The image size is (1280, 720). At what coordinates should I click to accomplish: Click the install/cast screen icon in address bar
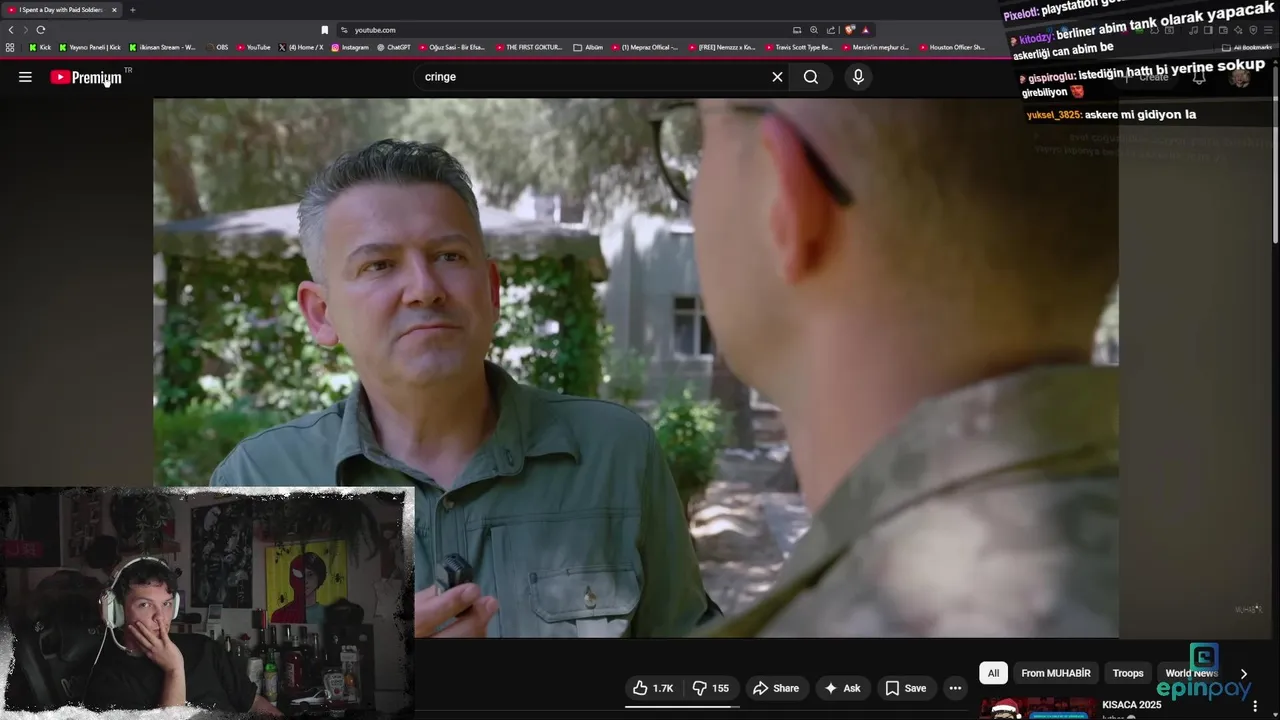[797, 30]
